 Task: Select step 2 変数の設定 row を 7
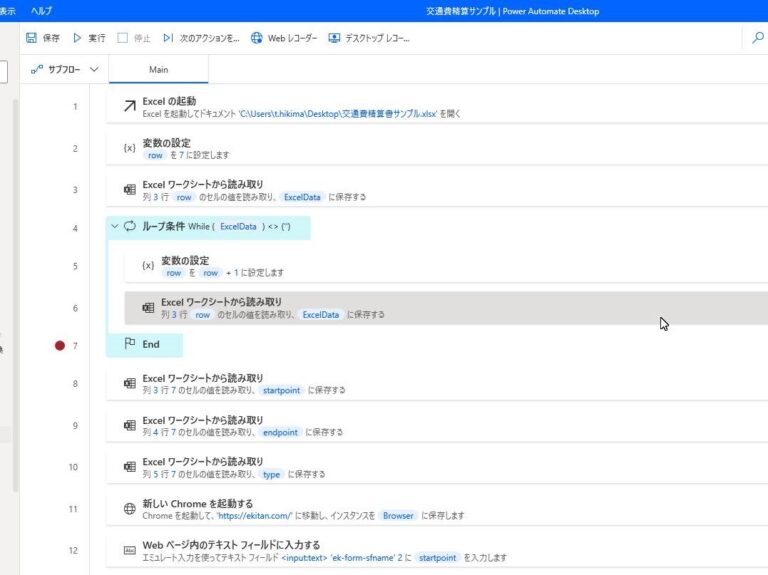pos(437,148)
